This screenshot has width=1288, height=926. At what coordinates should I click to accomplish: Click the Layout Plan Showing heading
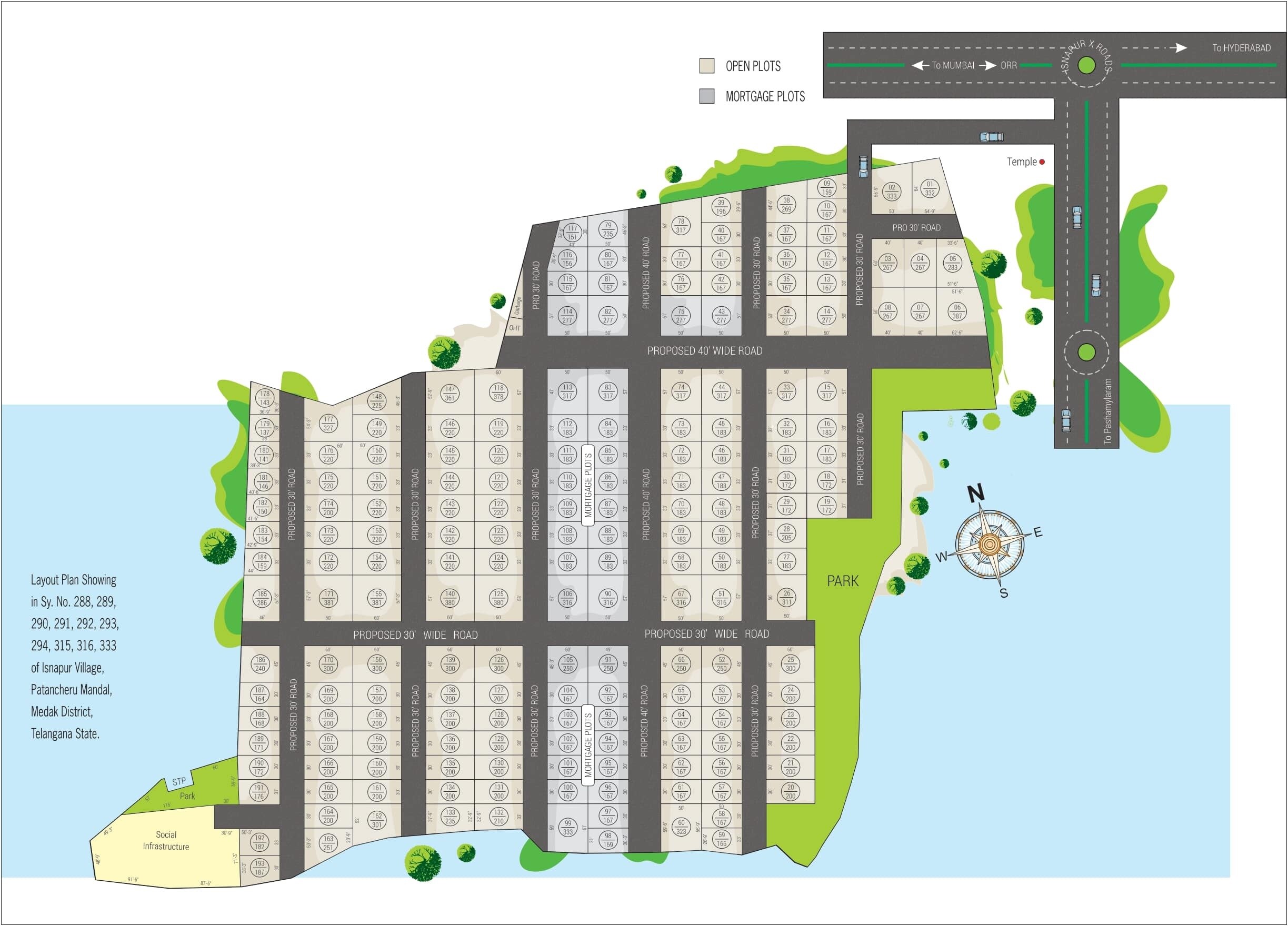tap(73, 580)
